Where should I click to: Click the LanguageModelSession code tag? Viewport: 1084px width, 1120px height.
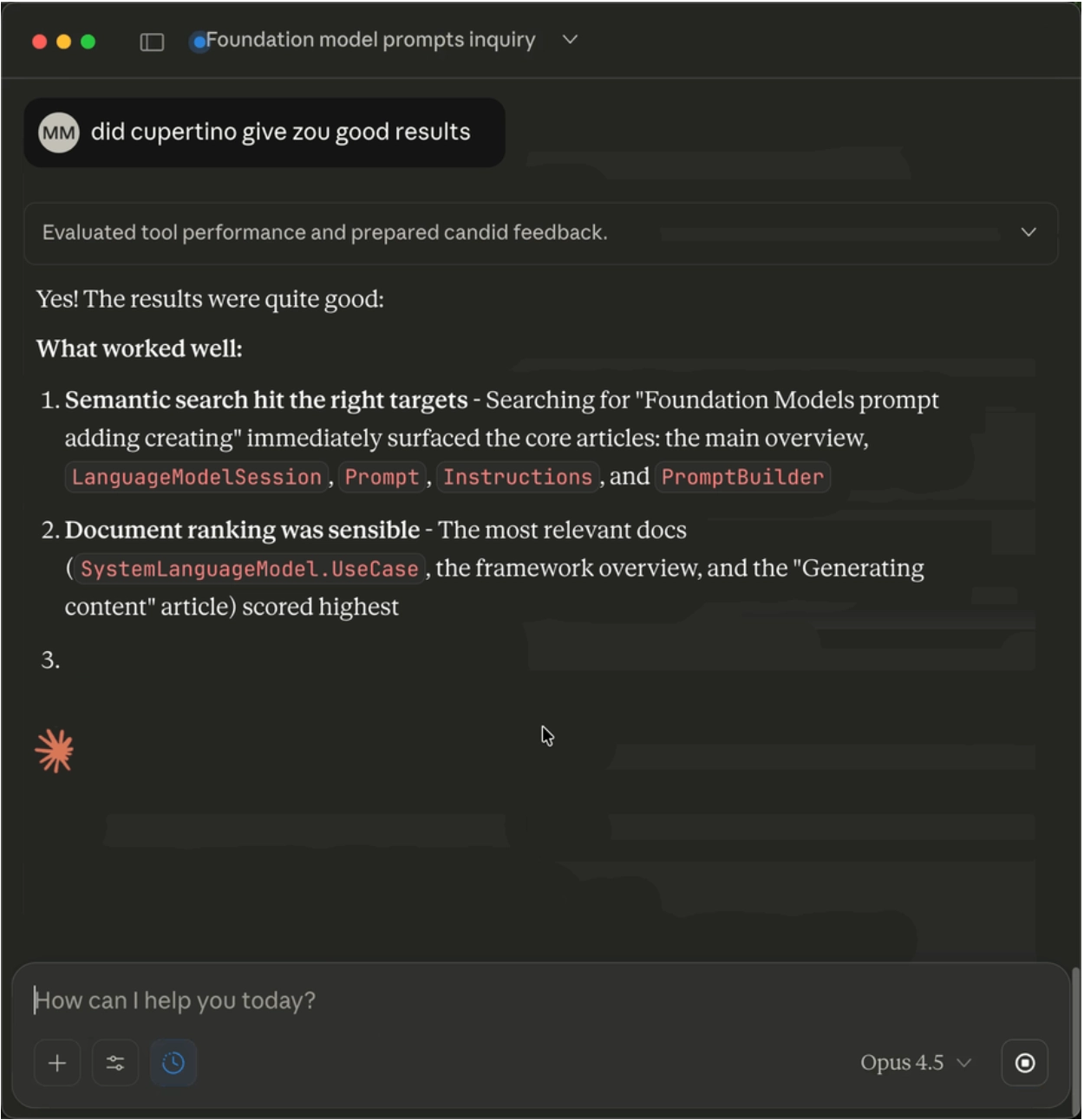coord(197,477)
